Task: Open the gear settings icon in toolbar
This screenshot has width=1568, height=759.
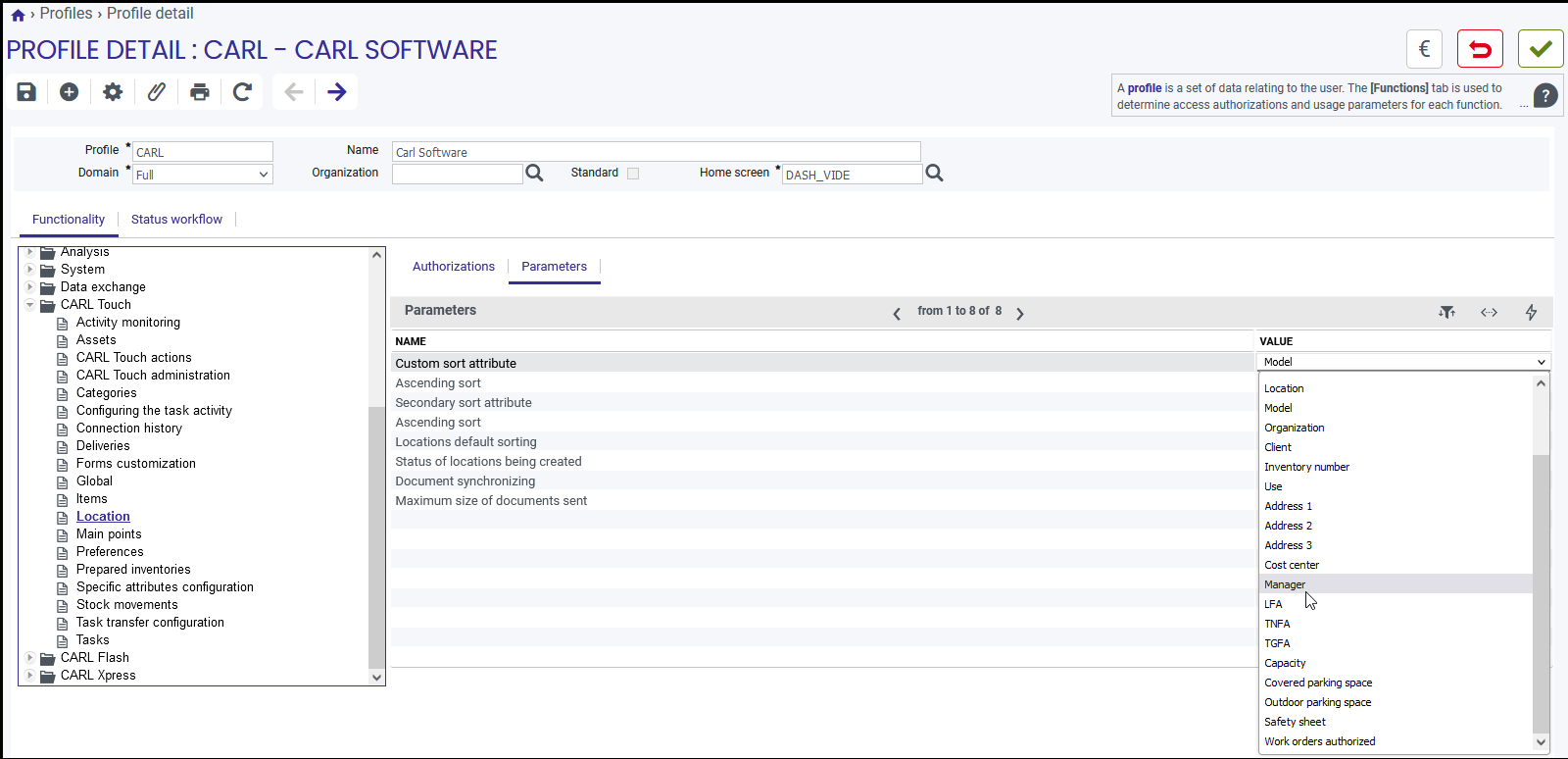Action: [x=113, y=91]
